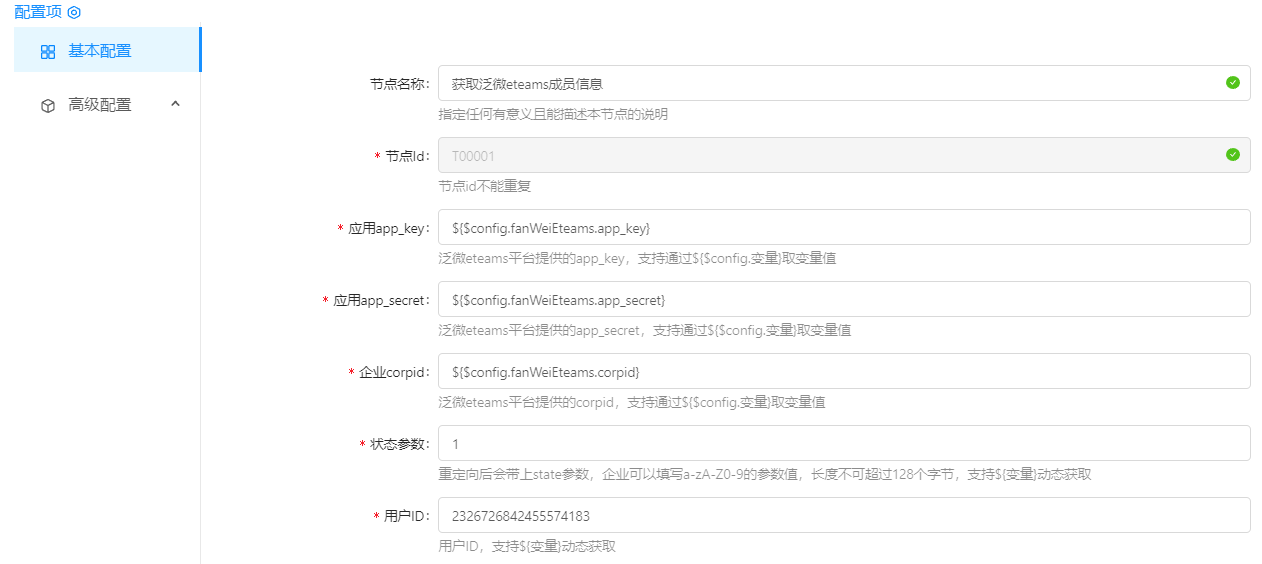Click the 应用app_key field label
Screen dimensions: 1262x564
tap(388, 228)
